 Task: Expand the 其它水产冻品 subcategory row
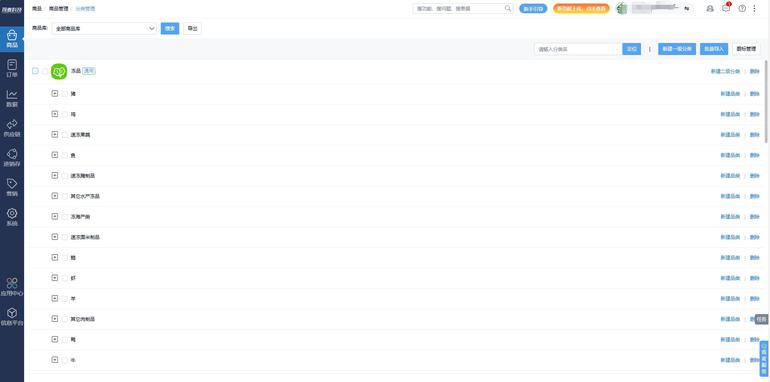(x=55, y=196)
